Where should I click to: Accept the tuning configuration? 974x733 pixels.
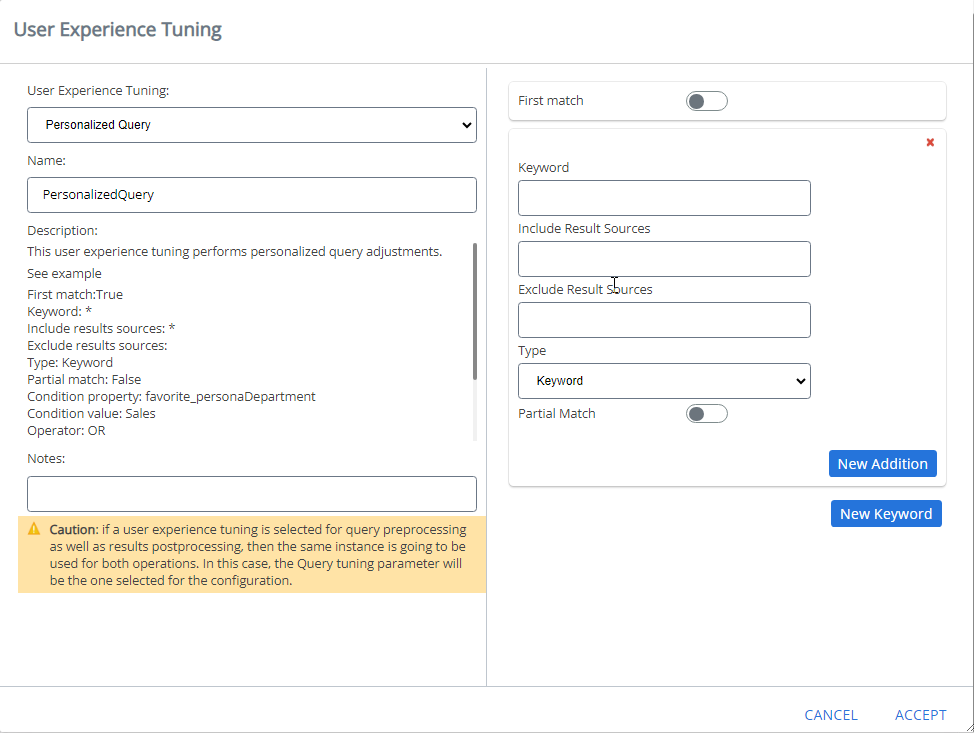921,715
